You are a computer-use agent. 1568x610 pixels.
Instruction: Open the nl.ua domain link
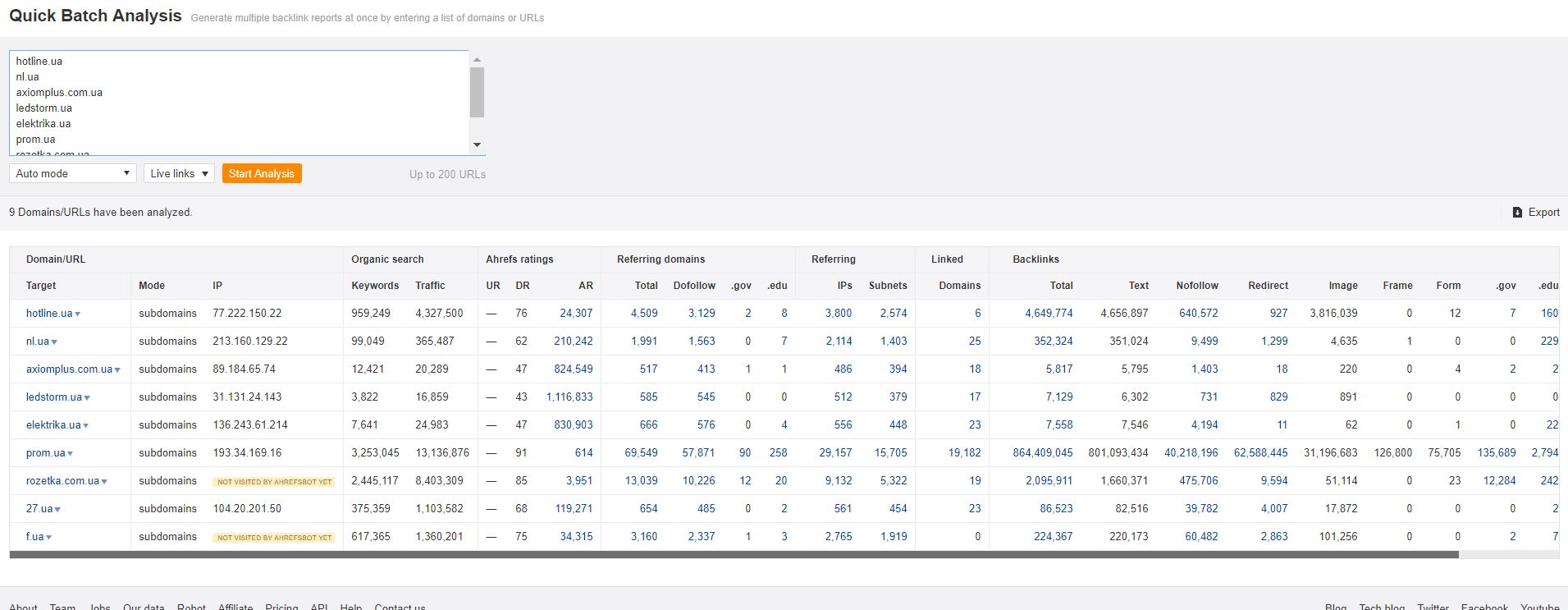[x=37, y=342]
